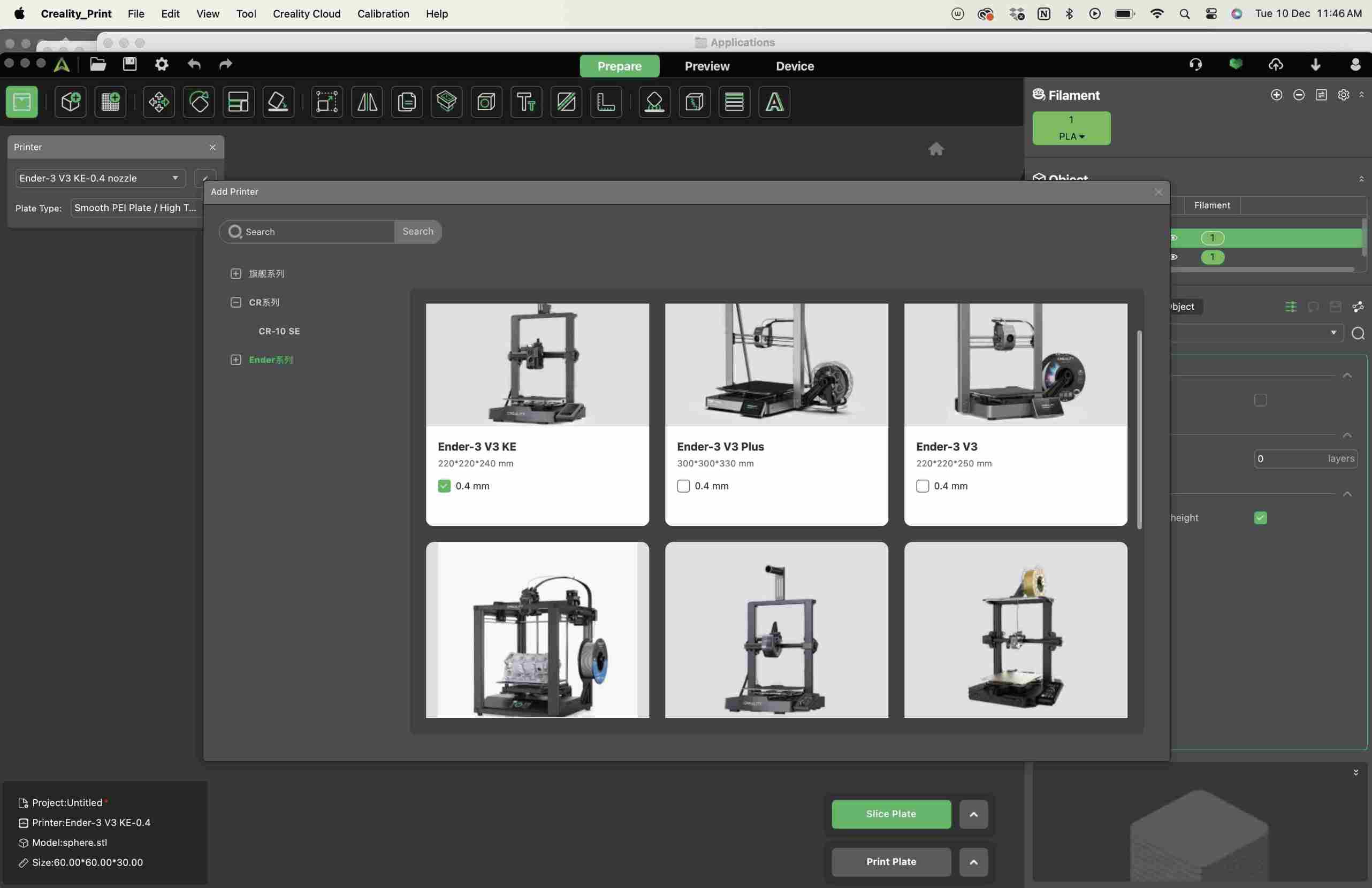Open filament settings gear icon
Screen dimensions: 1372x888
(1343, 95)
